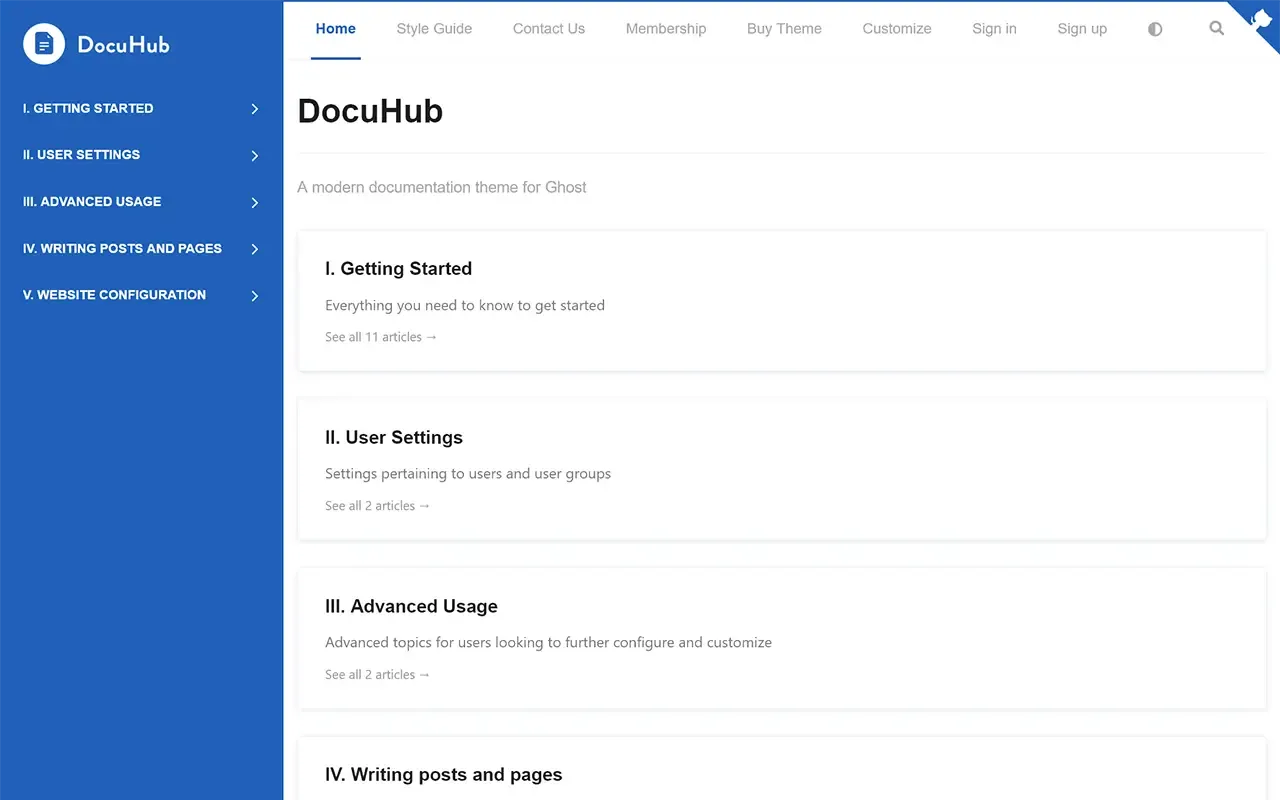Click the DocuHub document logo icon
The width and height of the screenshot is (1280, 800).
(44, 44)
